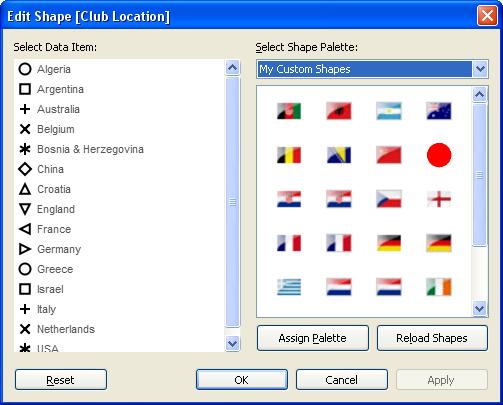503x405 pixels.
Task: Click the Reset button
Action: (x=61, y=380)
